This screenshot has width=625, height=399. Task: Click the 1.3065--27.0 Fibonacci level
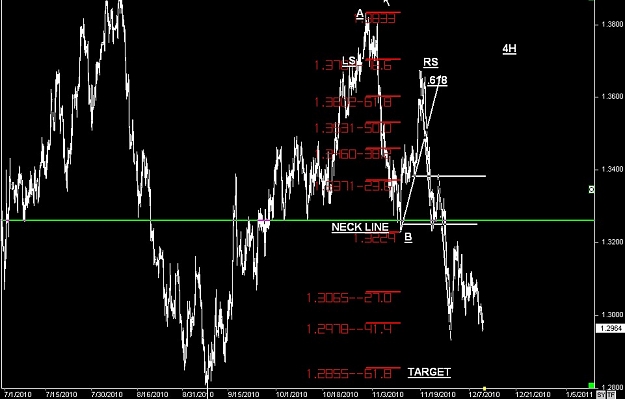point(350,298)
